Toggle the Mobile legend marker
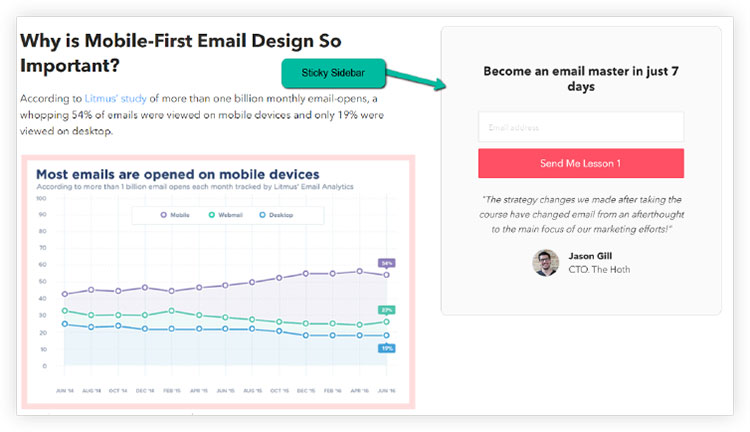Viewport: 750px width, 432px height. 164,215
